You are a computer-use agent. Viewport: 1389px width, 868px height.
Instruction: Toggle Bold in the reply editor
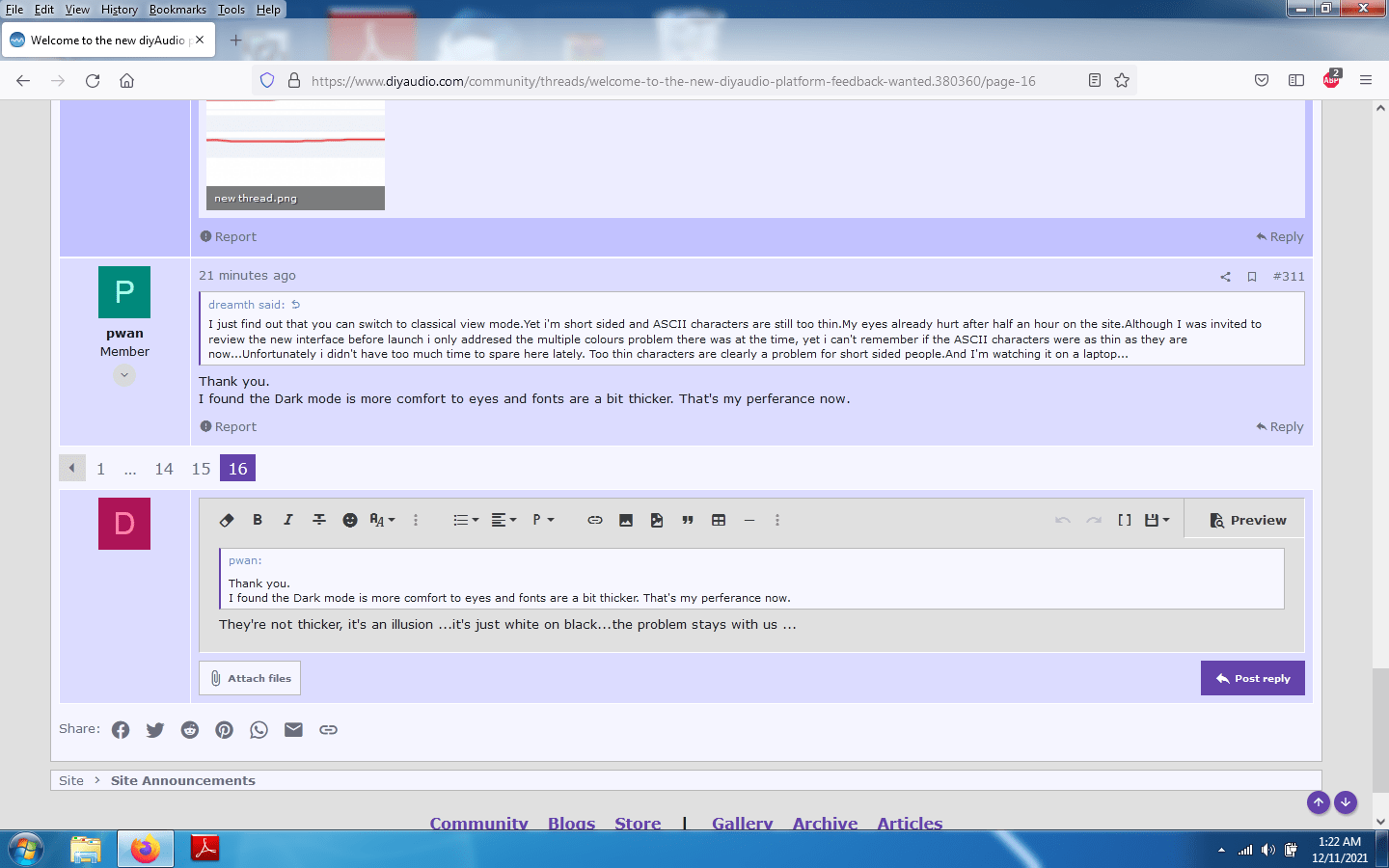(258, 520)
